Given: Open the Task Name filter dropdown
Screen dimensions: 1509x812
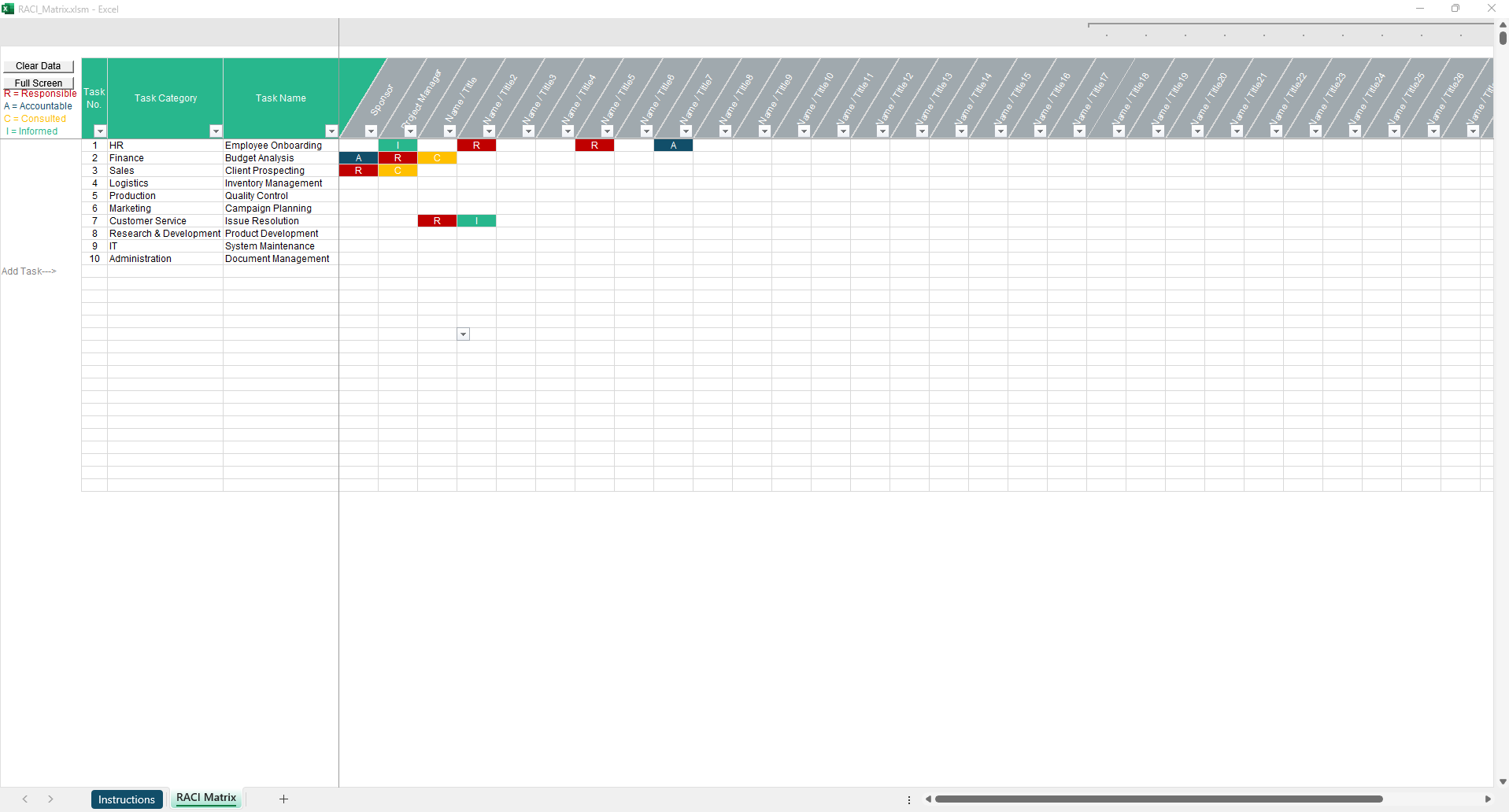Looking at the screenshot, I should (331, 131).
